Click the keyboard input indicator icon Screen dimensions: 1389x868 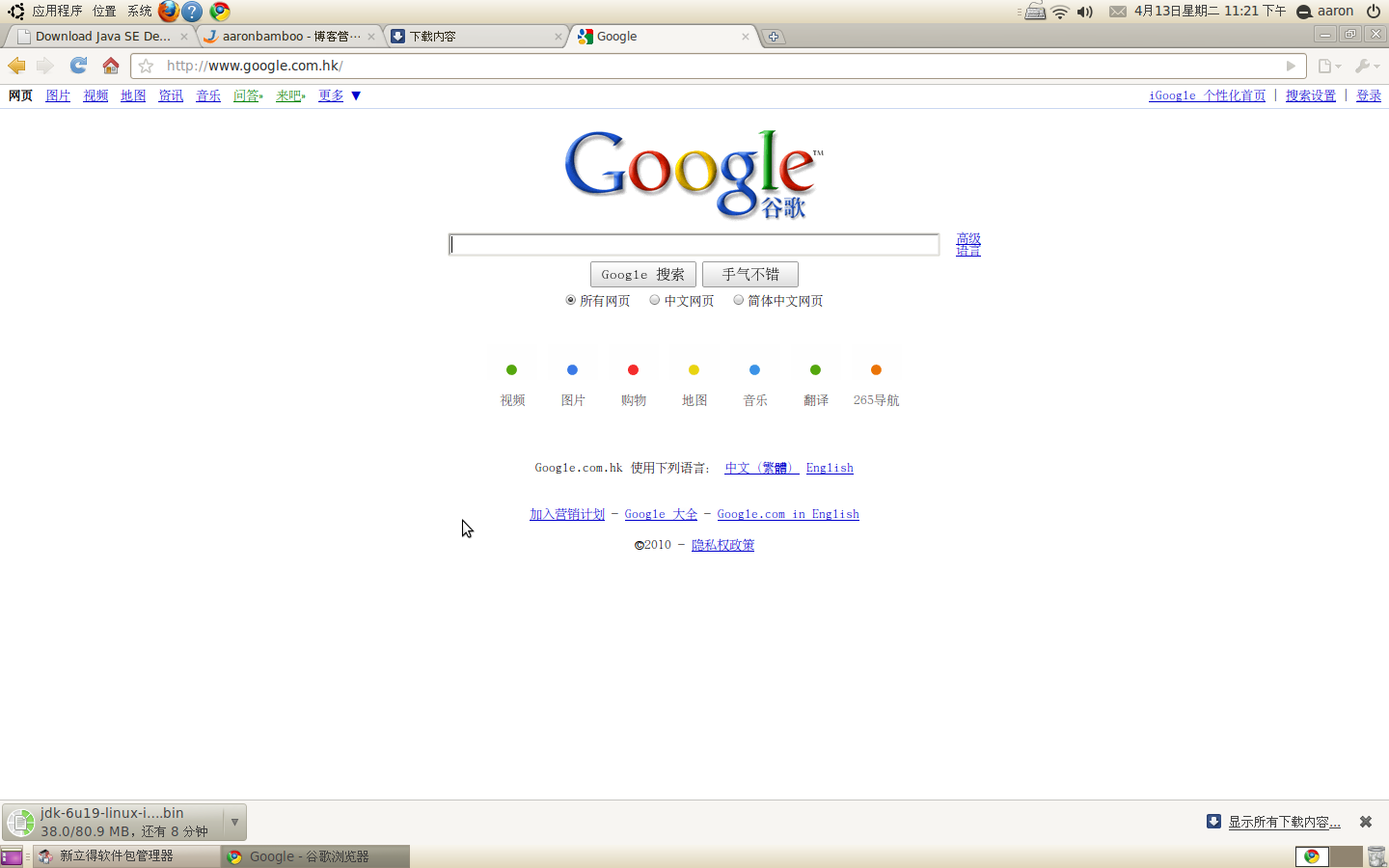[x=1035, y=12]
